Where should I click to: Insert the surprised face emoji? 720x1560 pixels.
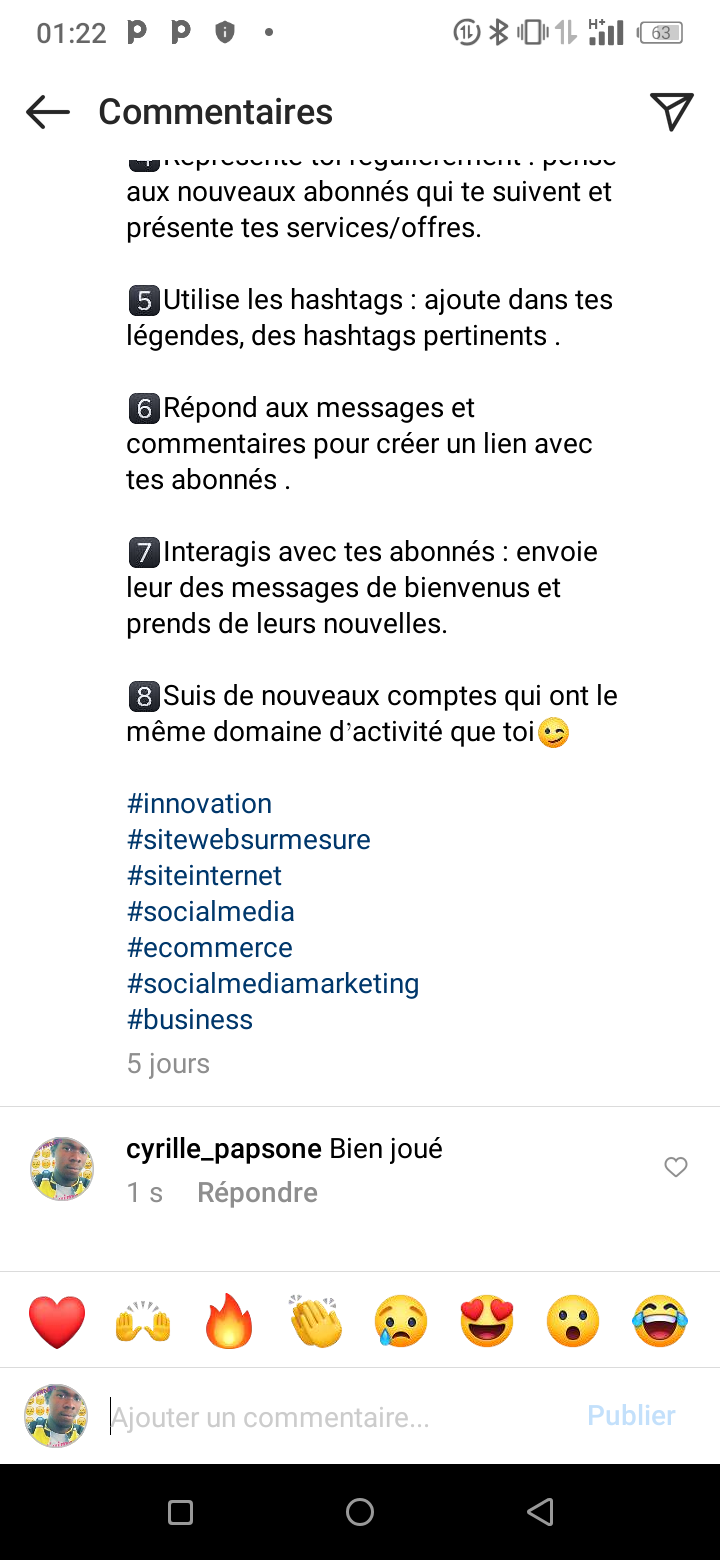click(x=573, y=1321)
